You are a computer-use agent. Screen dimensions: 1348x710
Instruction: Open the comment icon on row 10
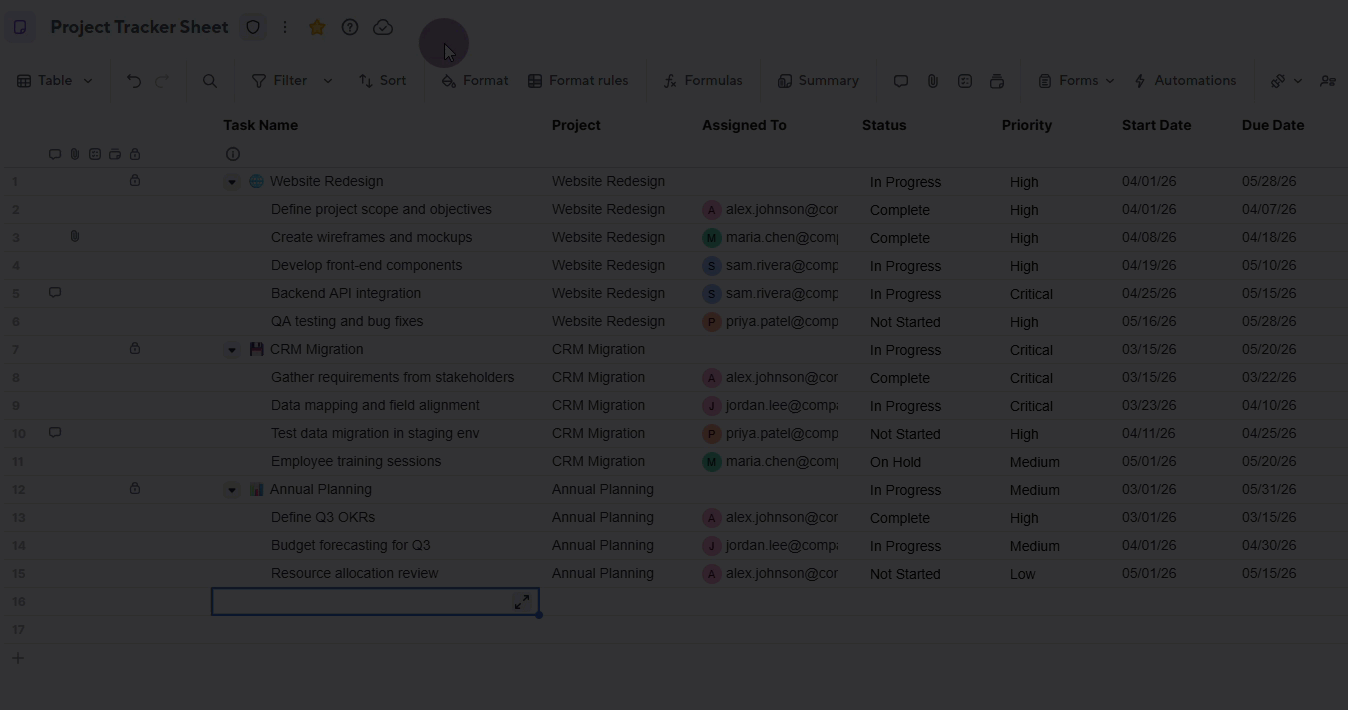click(x=55, y=433)
